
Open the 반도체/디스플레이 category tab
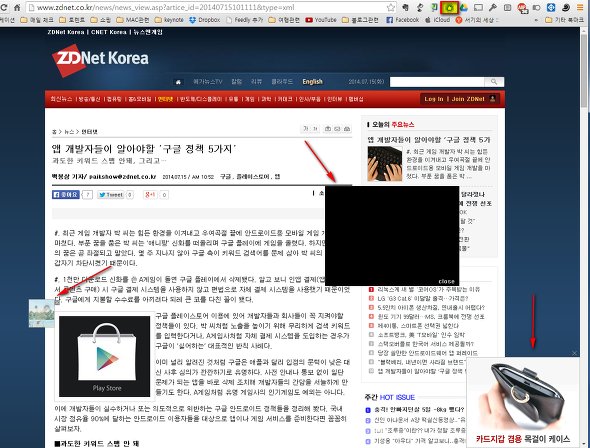201,99
